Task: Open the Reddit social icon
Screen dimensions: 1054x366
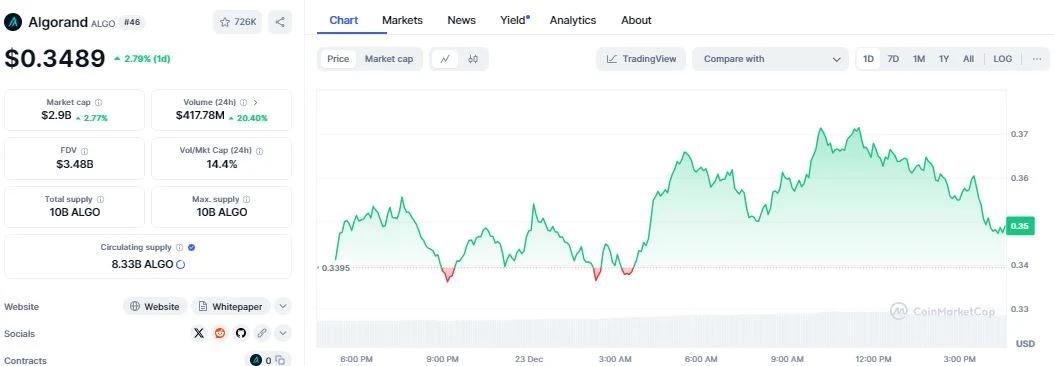Action: (220, 333)
